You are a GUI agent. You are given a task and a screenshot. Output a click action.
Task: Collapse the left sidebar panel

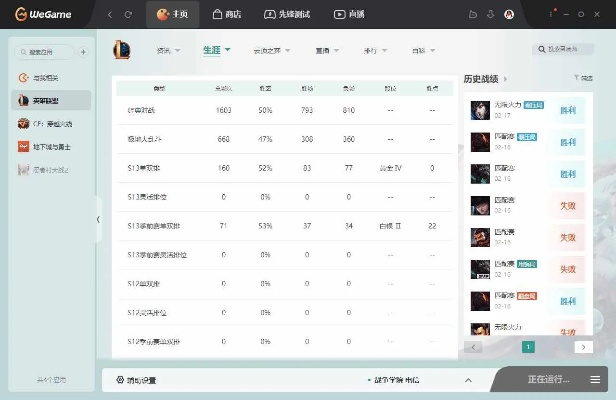(98, 219)
